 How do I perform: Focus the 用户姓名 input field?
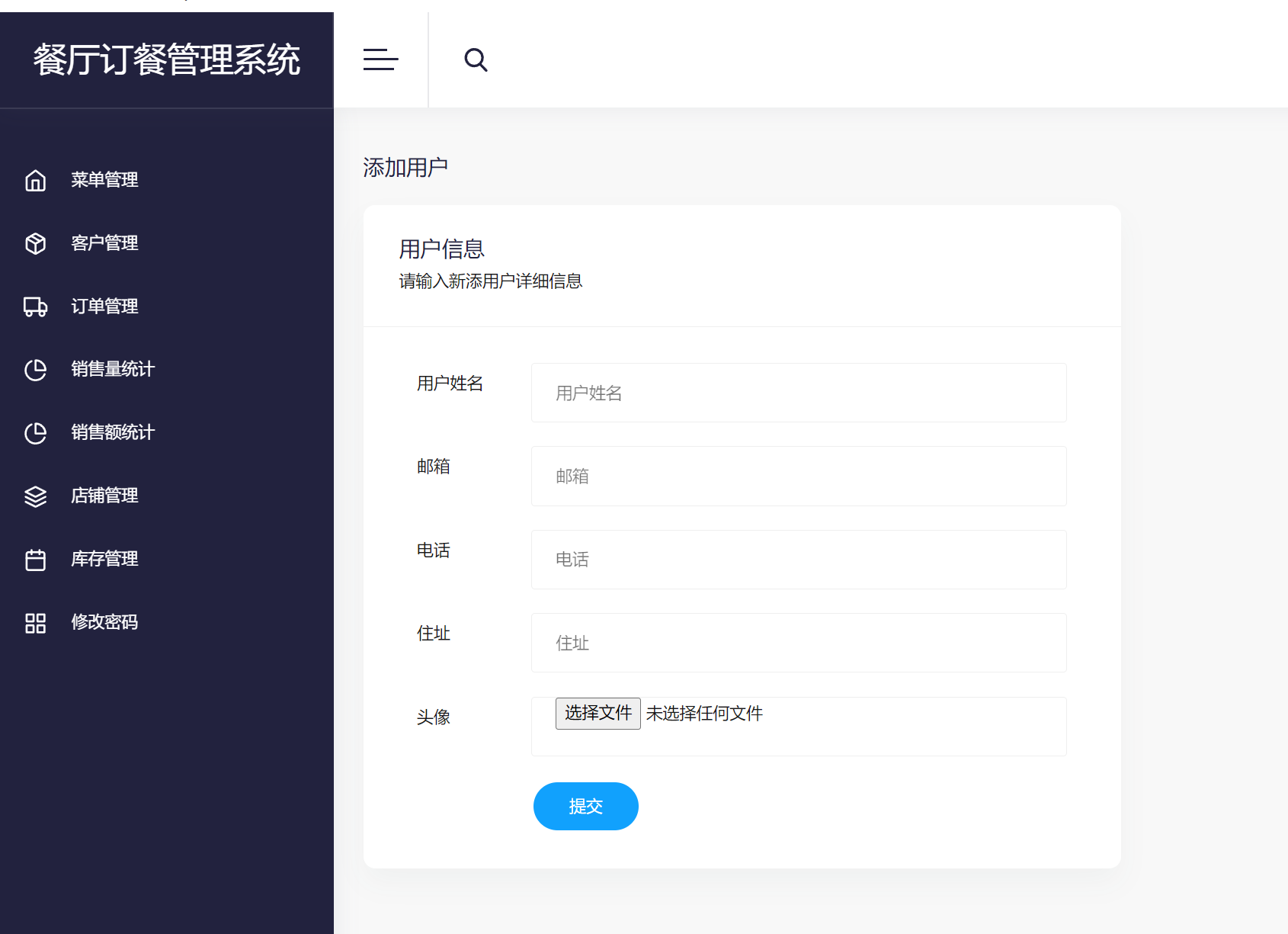[x=799, y=393]
